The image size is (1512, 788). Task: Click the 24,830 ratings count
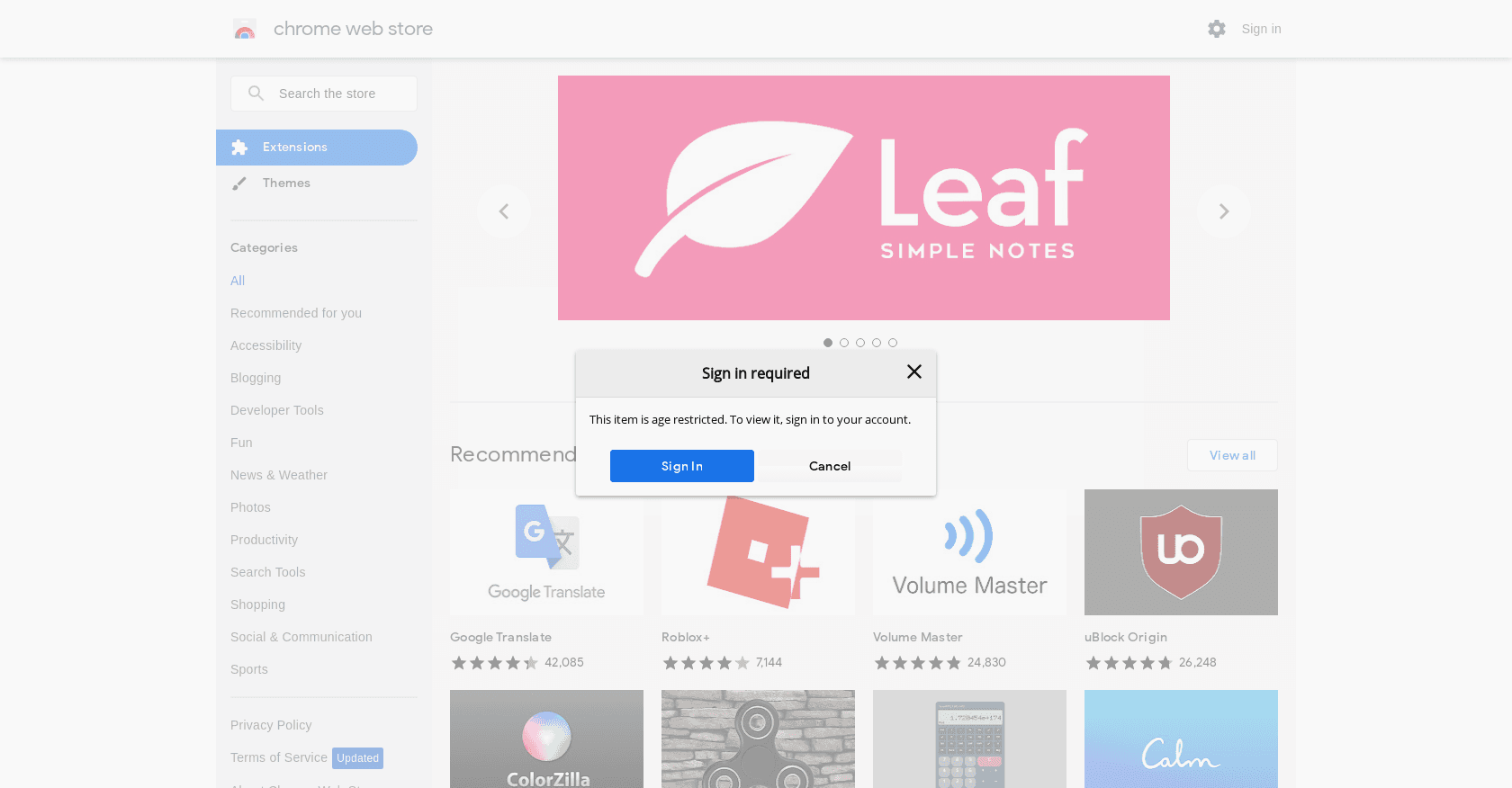(x=986, y=662)
